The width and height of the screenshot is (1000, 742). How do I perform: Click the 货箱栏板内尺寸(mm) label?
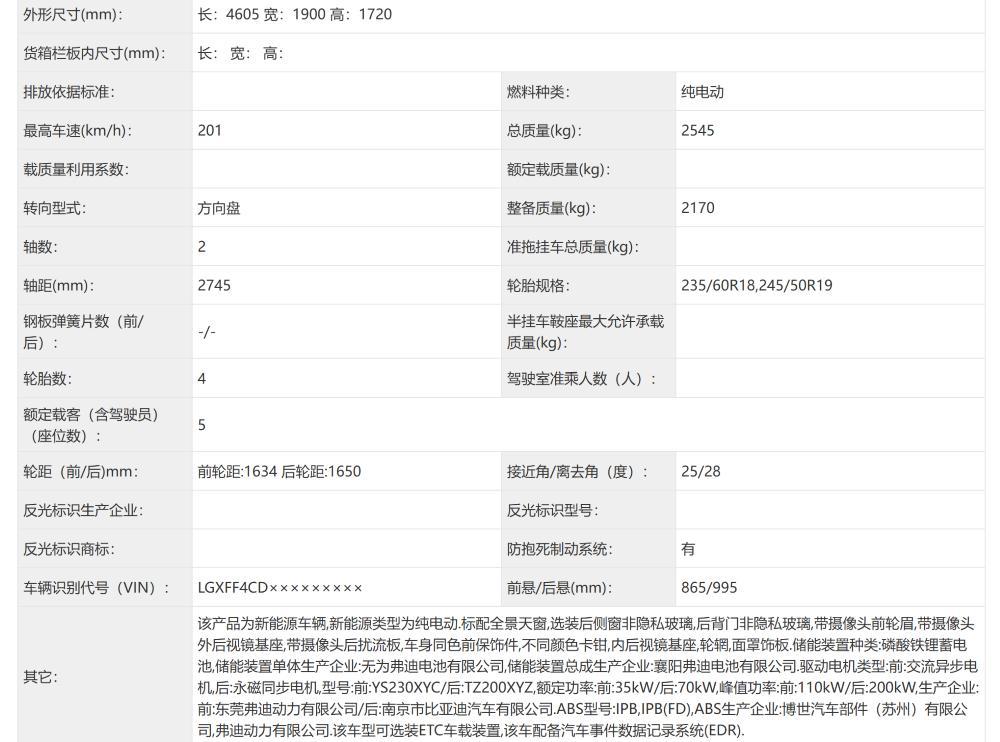point(94,53)
